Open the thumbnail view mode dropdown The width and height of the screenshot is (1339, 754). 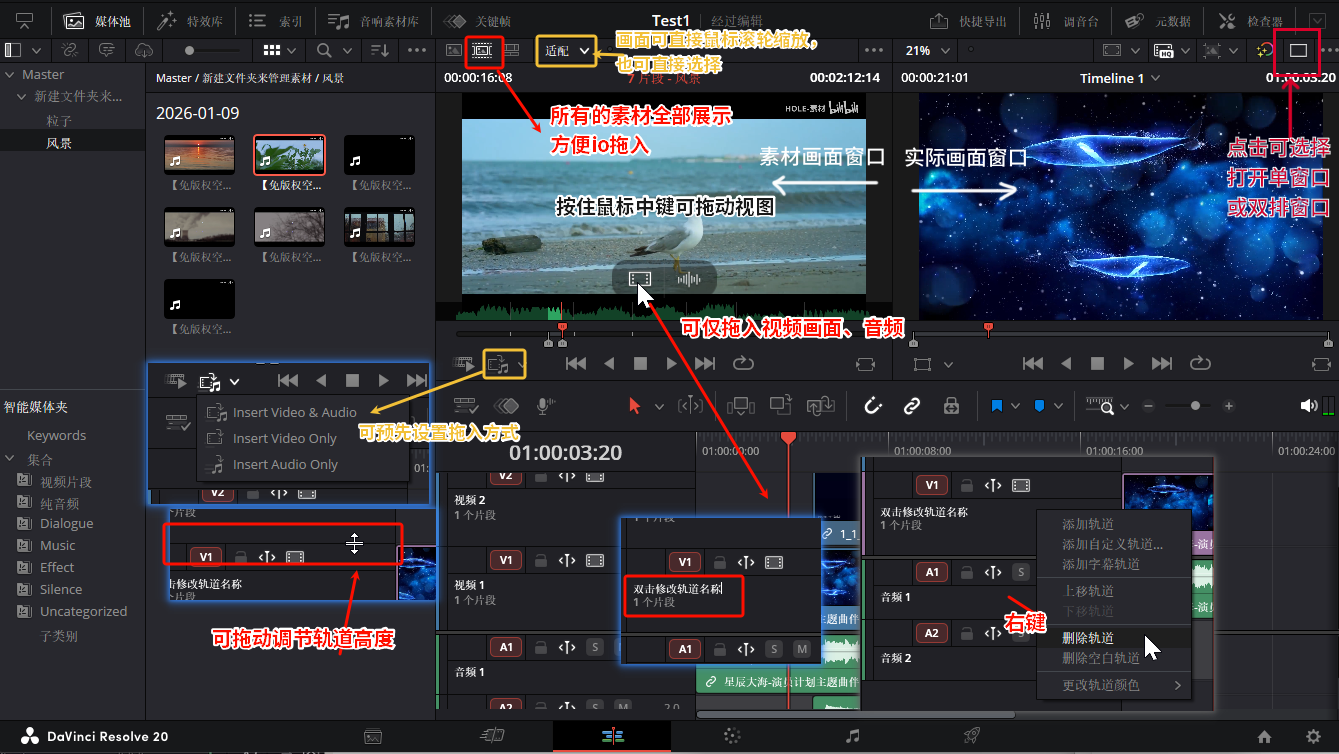point(279,50)
